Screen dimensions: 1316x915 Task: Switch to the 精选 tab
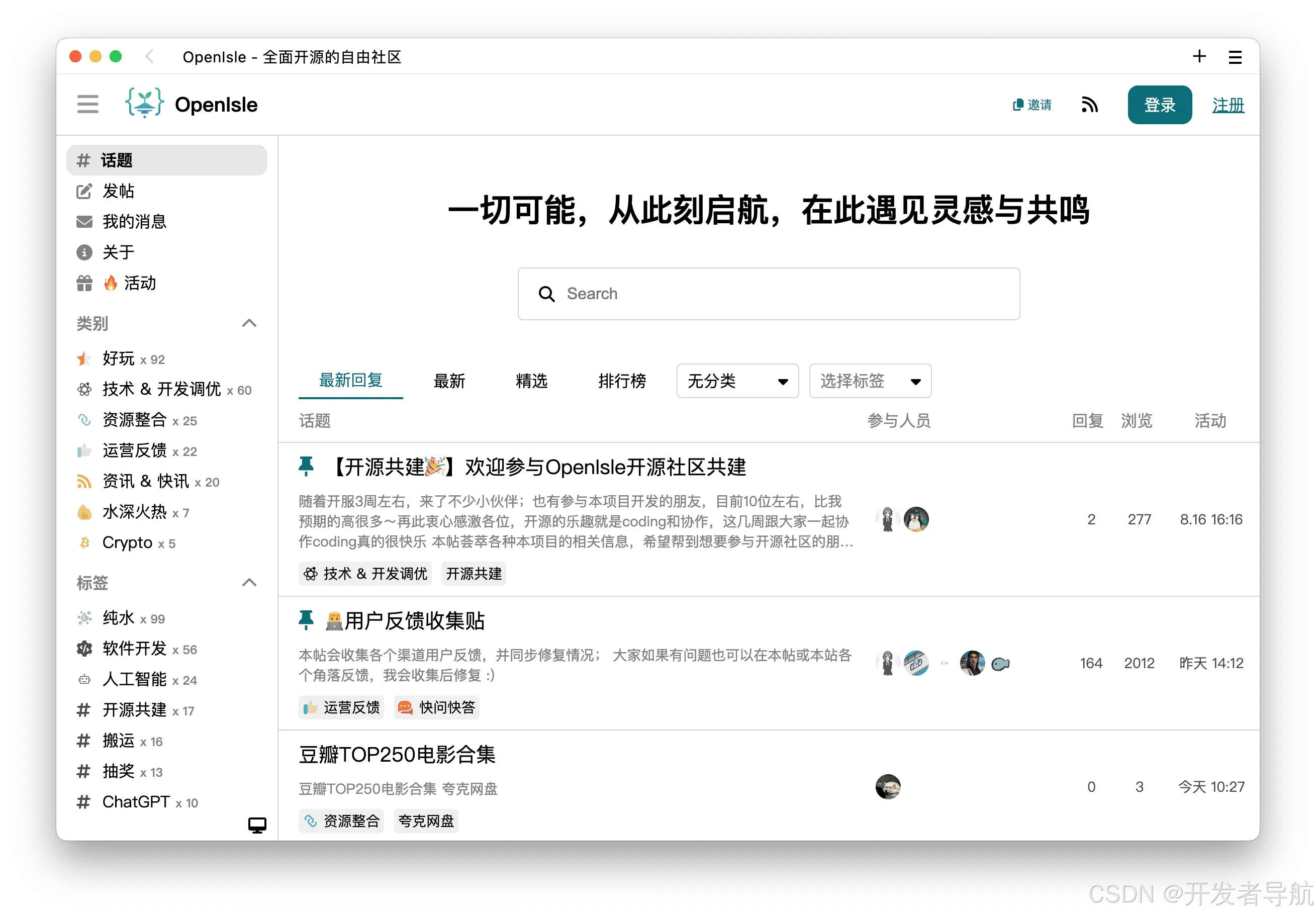(531, 381)
